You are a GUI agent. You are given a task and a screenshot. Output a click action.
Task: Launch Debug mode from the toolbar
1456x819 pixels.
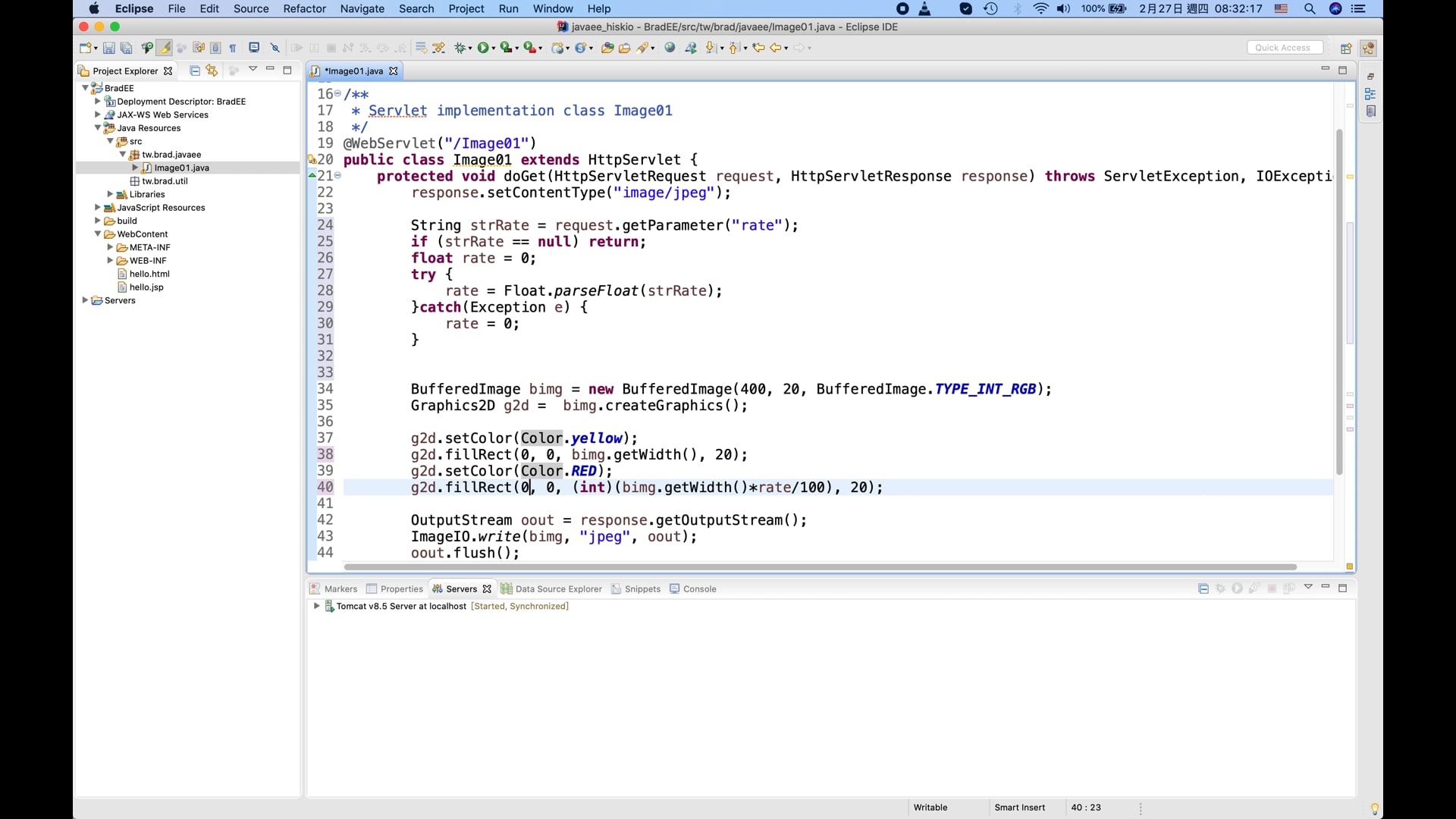[461, 47]
